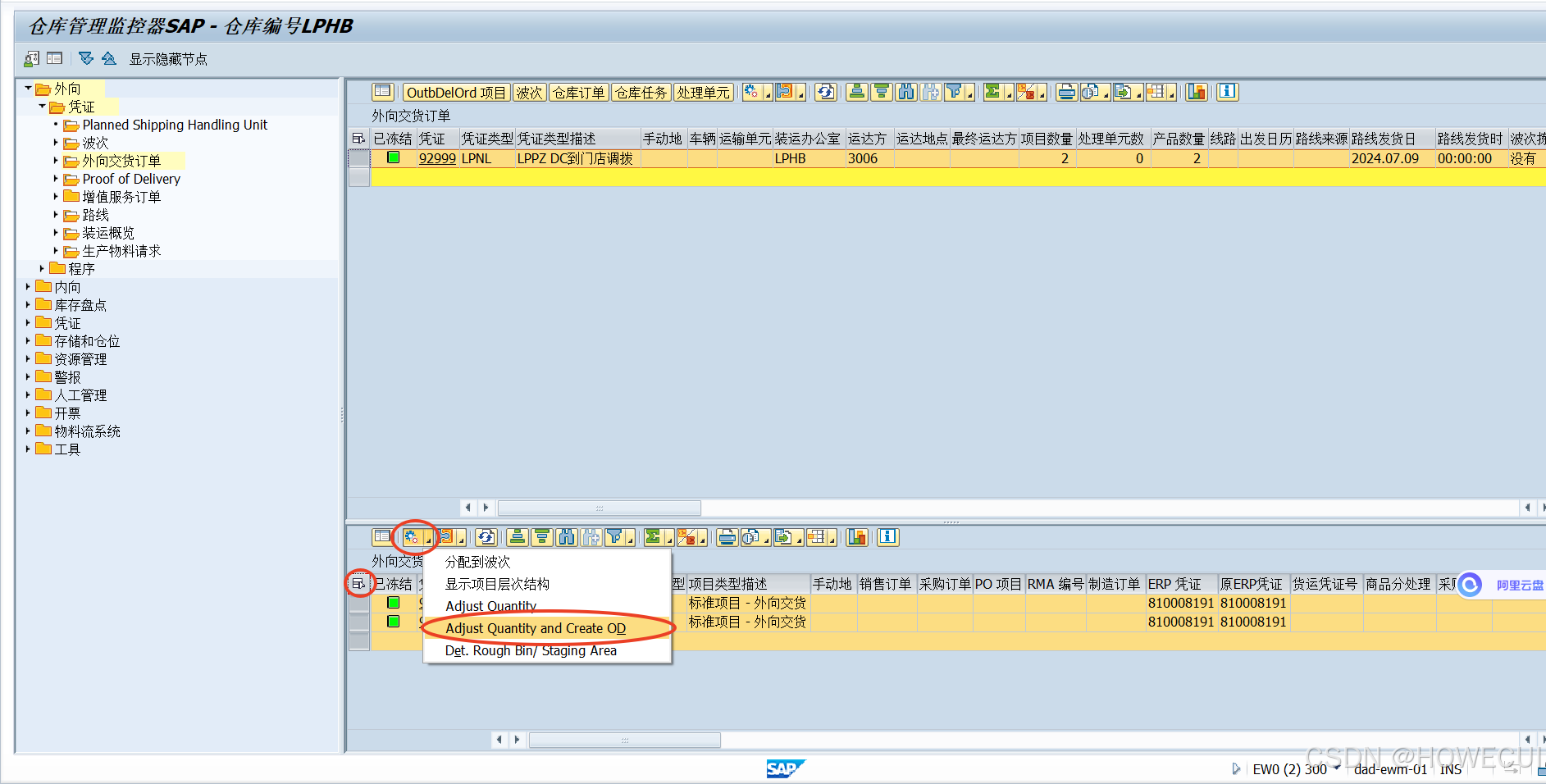Screen dimensions: 1546x784
Task: Click the Subtotals icon in the upper toolbar
Action: [x=1026, y=92]
